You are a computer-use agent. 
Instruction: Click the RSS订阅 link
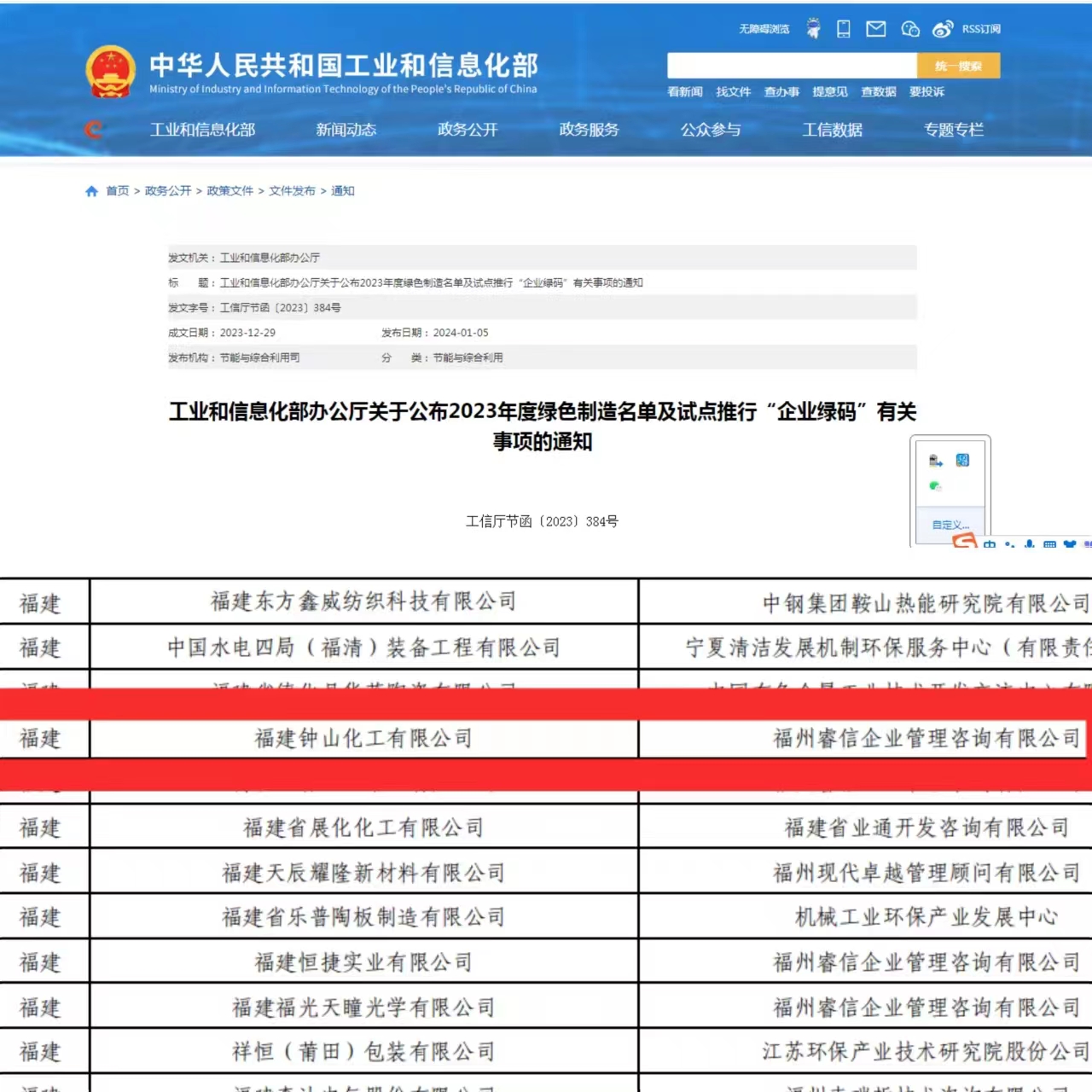point(981,29)
